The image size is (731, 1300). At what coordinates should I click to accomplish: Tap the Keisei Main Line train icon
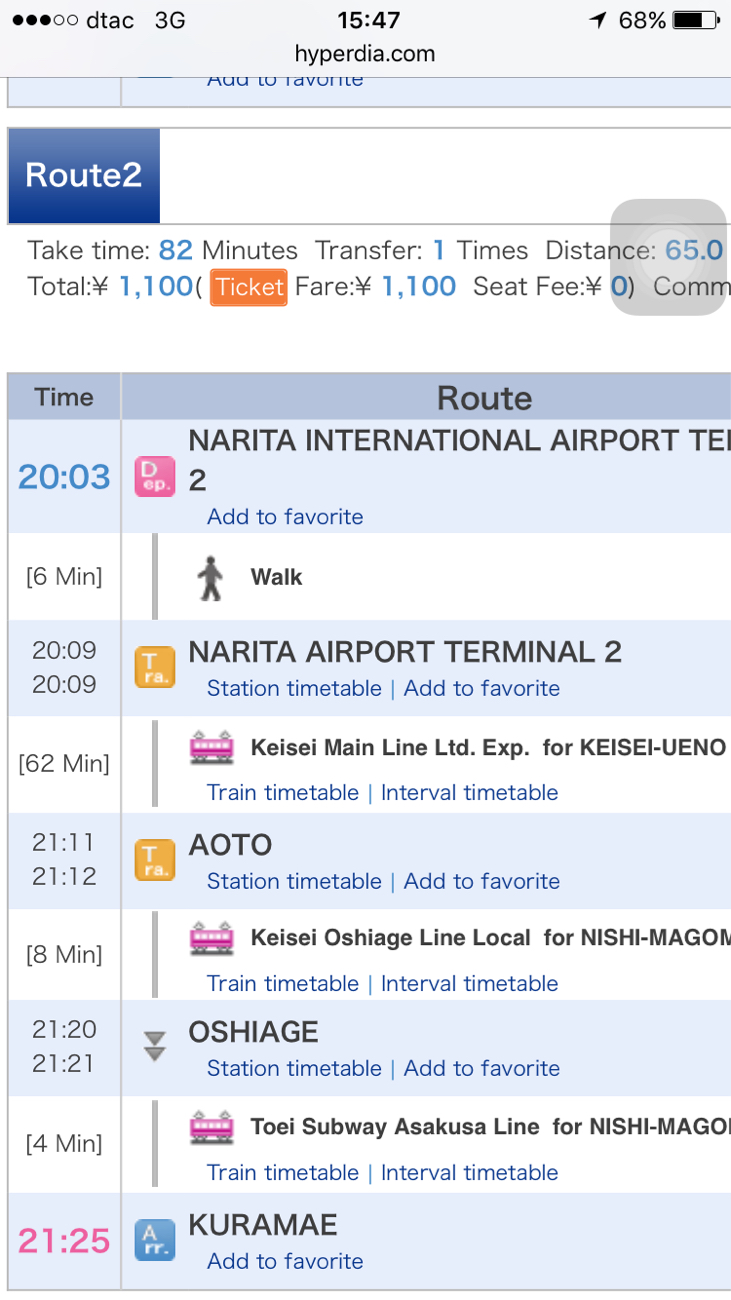pos(212,747)
